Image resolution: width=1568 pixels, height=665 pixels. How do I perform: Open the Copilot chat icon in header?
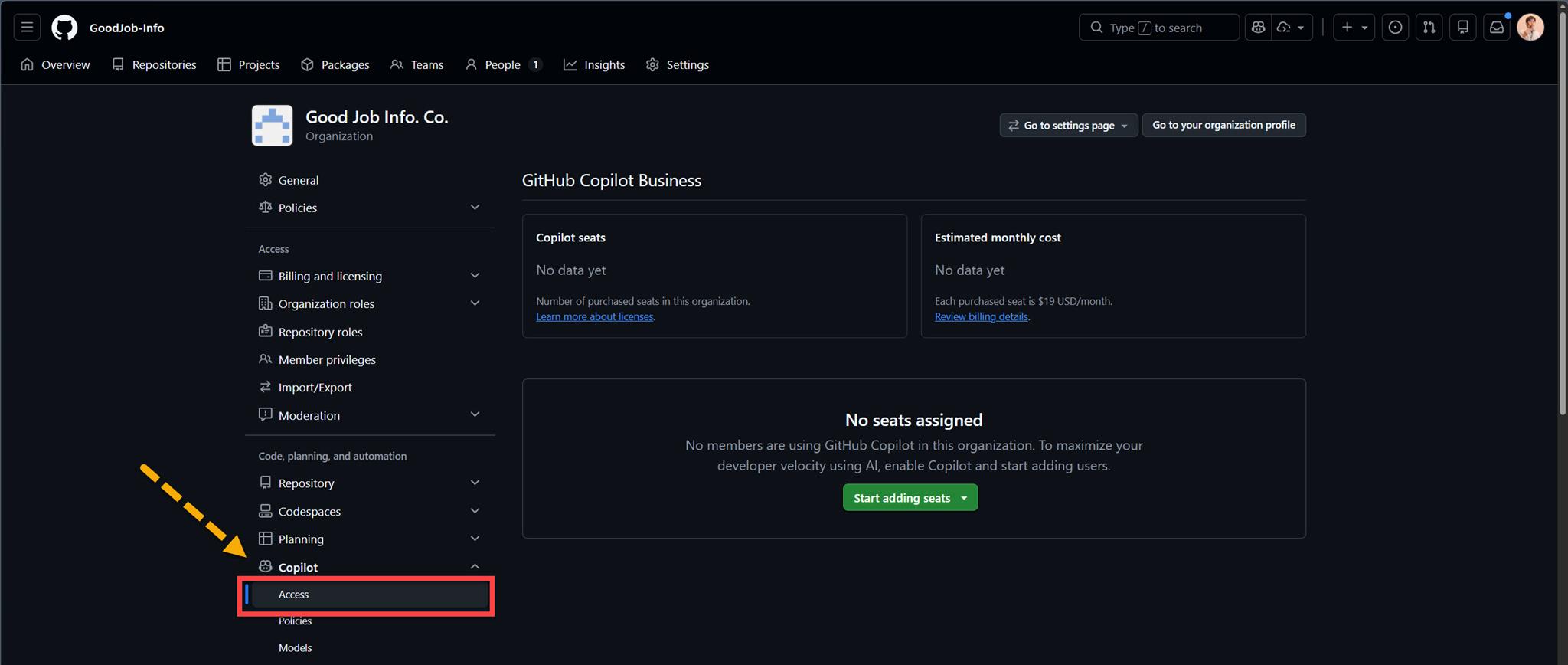pos(1258,28)
